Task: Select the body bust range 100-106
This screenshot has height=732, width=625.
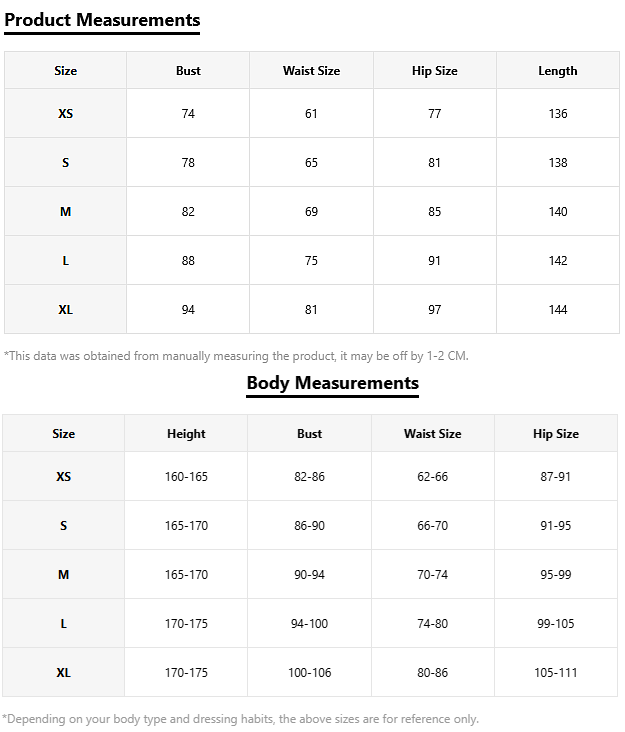Action: (309, 673)
